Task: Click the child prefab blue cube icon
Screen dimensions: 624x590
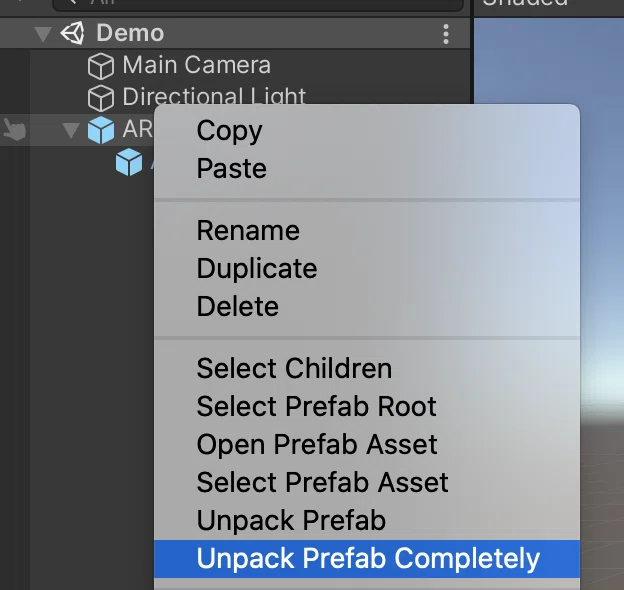Action: (x=129, y=162)
